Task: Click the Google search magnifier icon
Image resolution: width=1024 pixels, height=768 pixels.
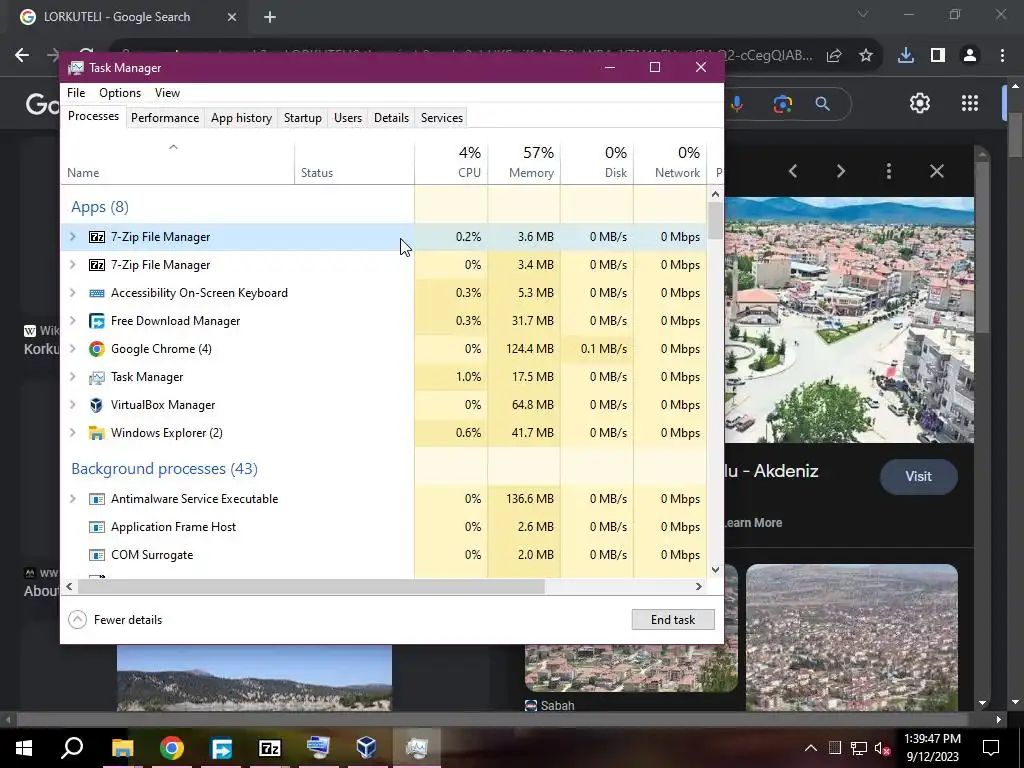Action: coord(823,104)
